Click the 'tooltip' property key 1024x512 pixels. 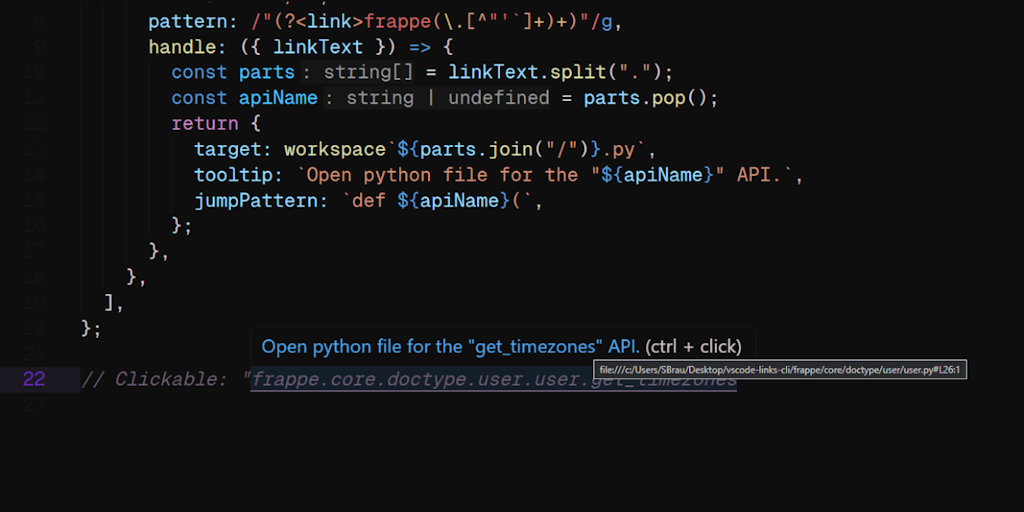click(x=233, y=175)
